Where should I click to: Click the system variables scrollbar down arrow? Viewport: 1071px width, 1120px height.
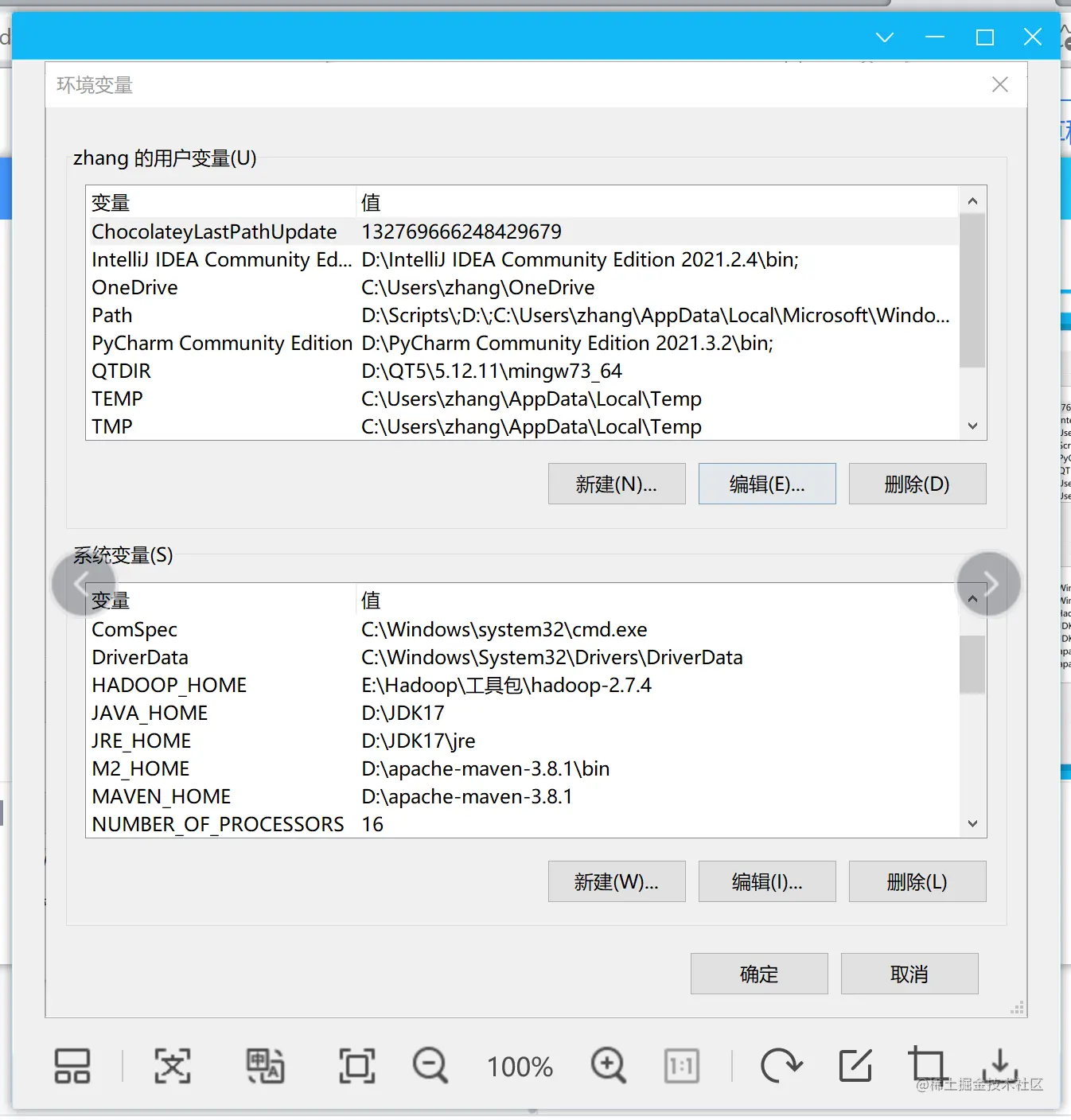(x=972, y=824)
